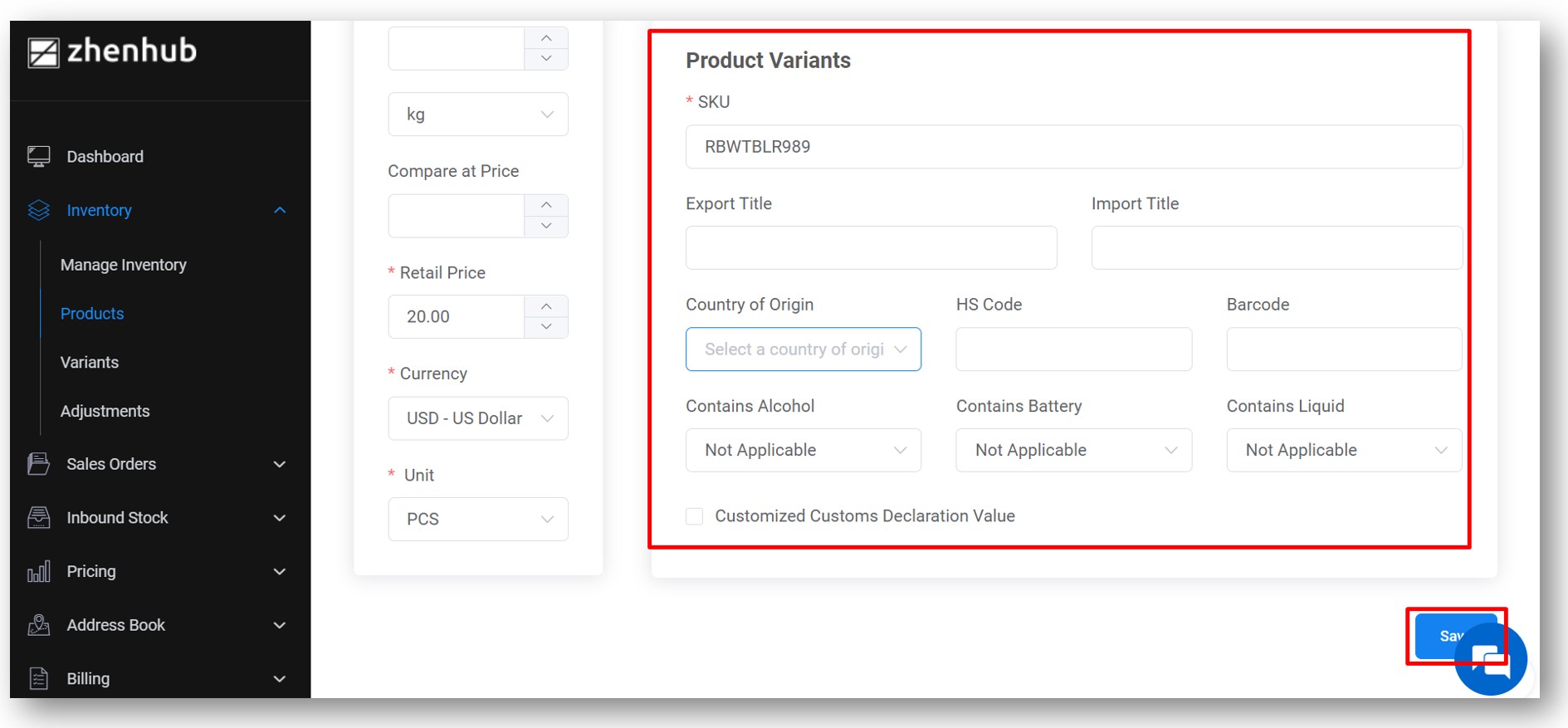Enable Customized Customs Declaration Value checkbox
The image size is (1568, 728).
[x=695, y=516]
